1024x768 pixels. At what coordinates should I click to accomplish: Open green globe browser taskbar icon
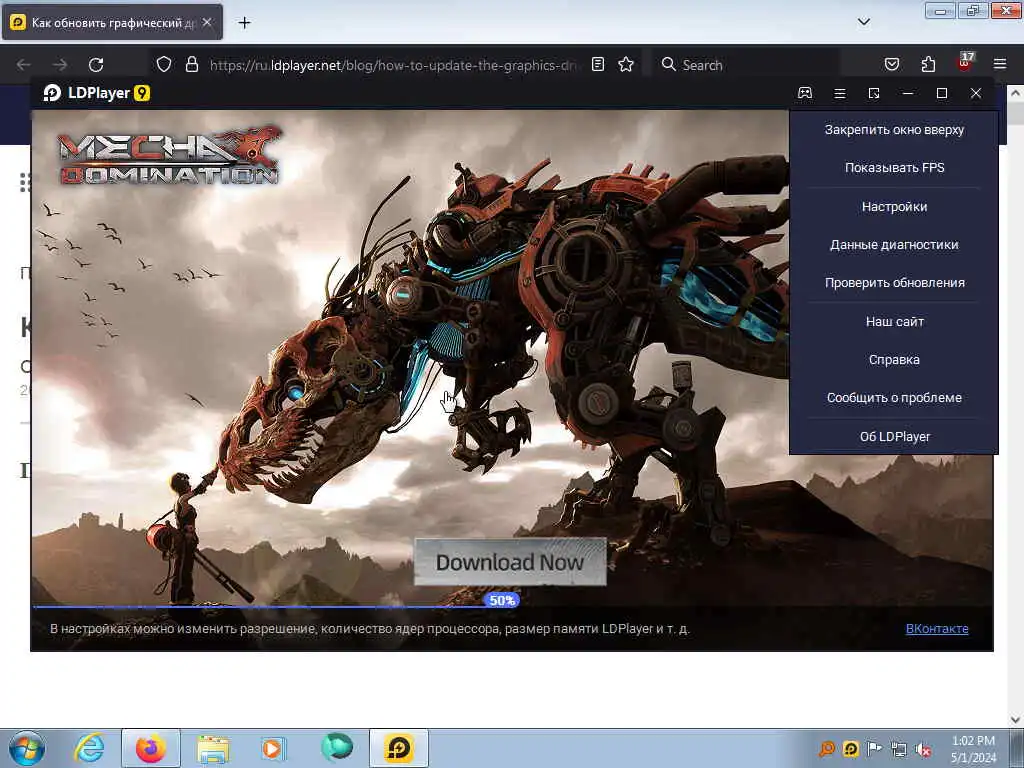coord(337,747)
